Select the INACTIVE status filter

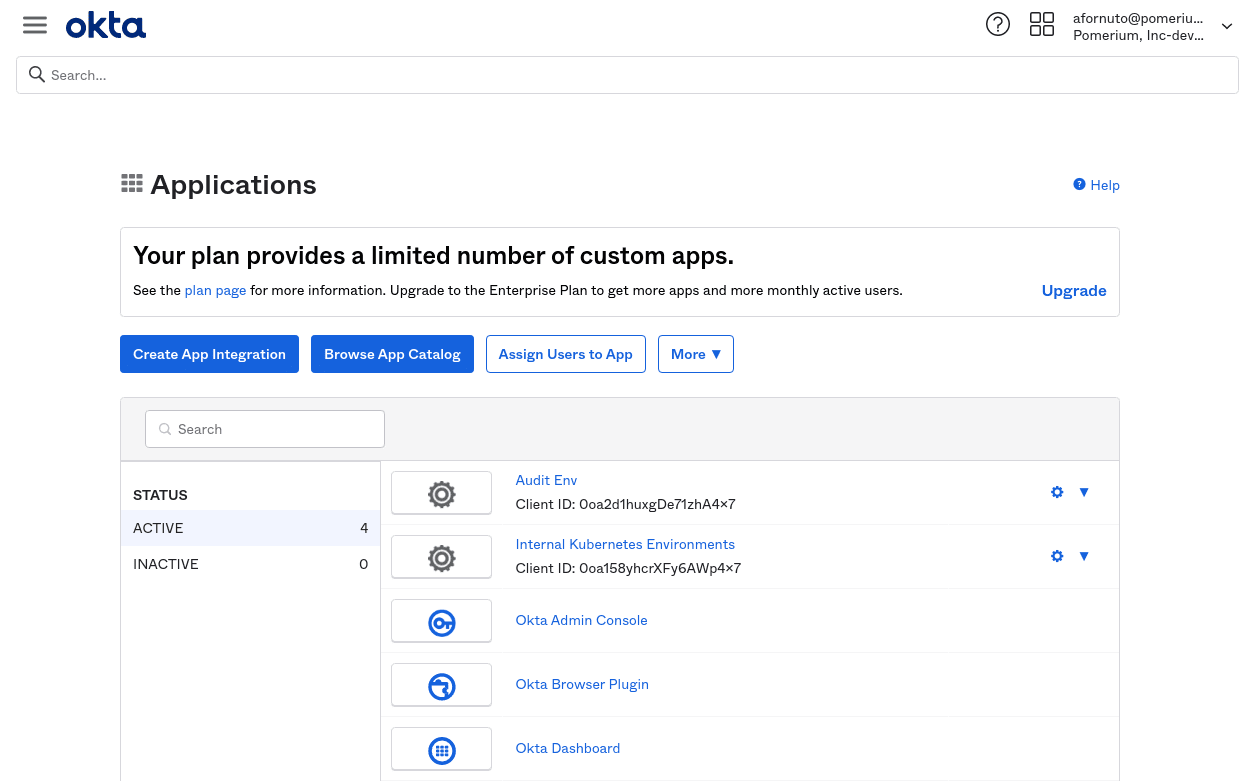point(164,564)
